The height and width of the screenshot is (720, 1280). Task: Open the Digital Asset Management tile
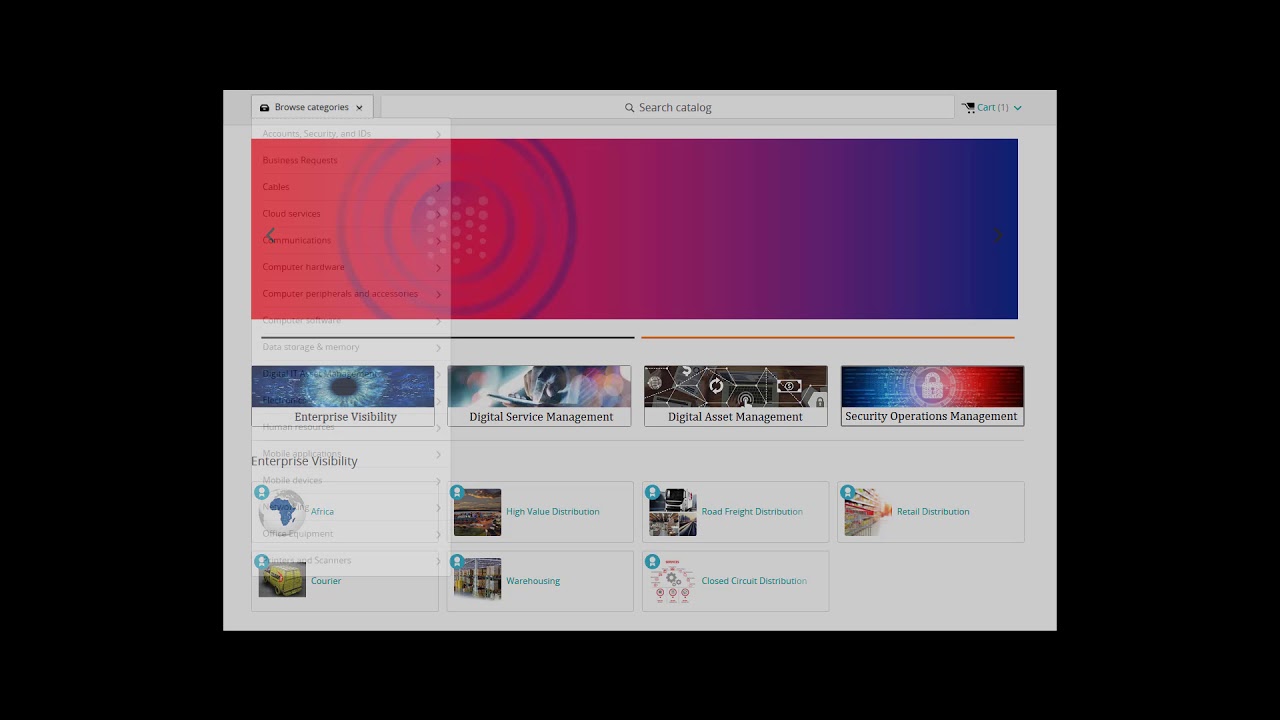click(736, 396)
